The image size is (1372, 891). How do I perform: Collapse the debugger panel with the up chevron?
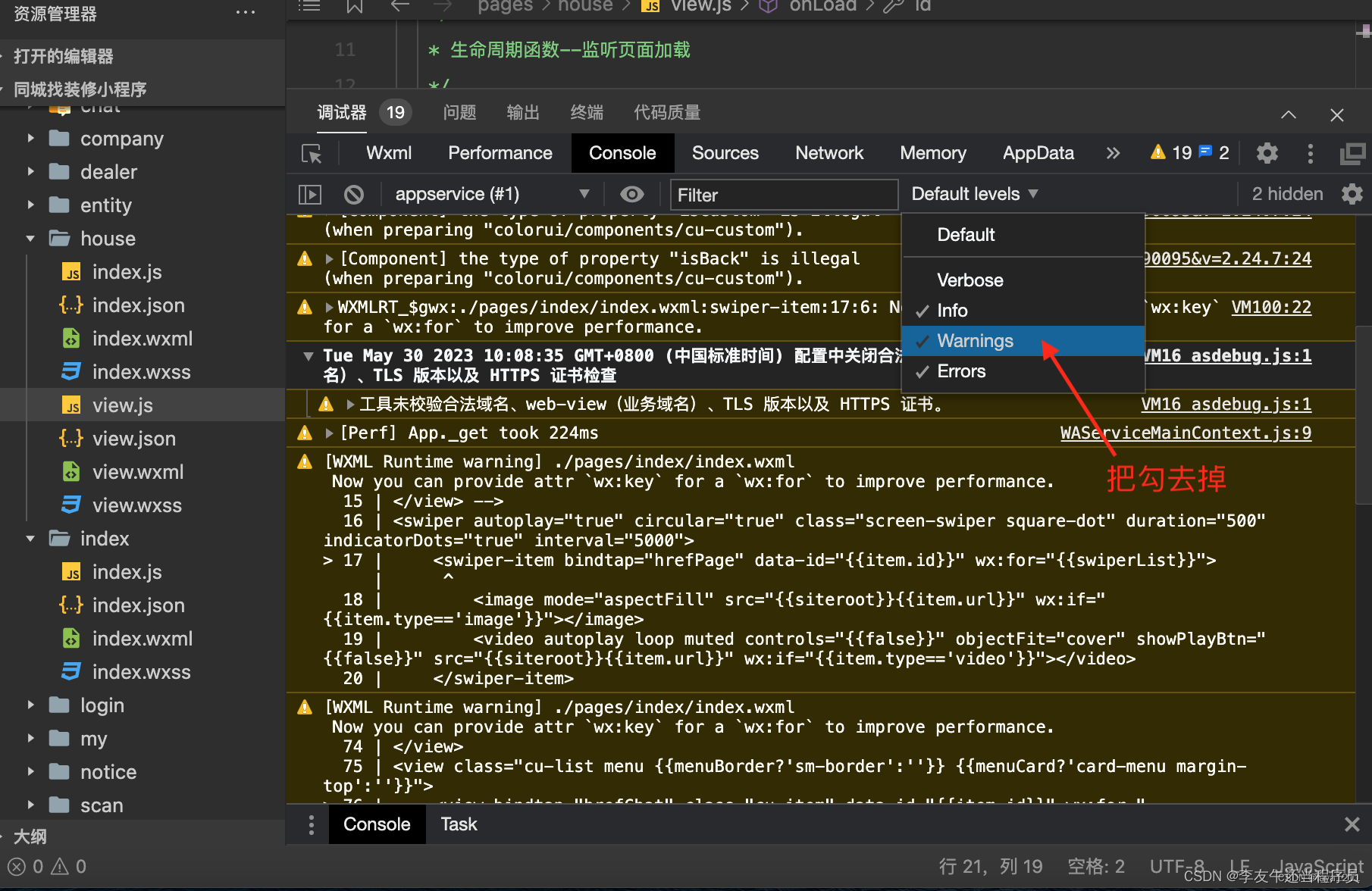coord(1288,115)
